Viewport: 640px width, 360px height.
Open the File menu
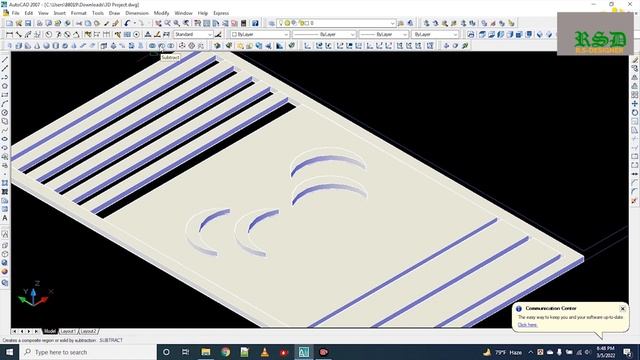point(16,13)
